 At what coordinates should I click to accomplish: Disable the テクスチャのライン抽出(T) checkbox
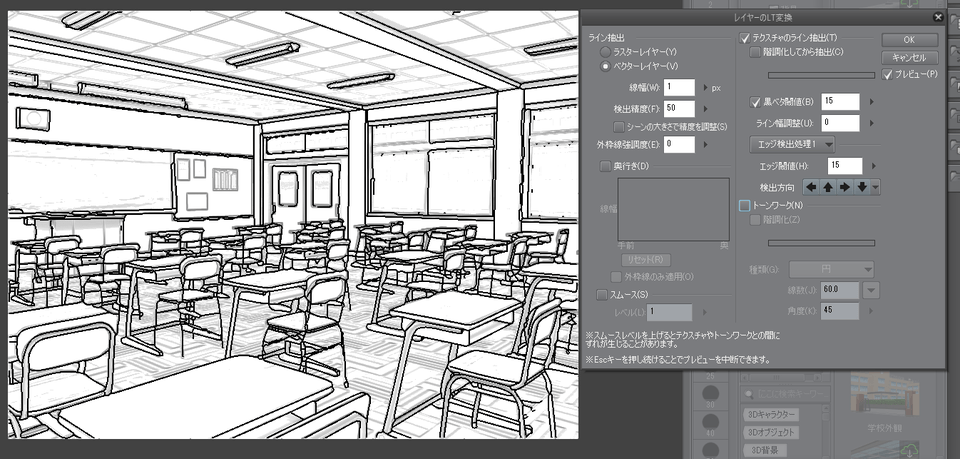click(x=744, y=38)
